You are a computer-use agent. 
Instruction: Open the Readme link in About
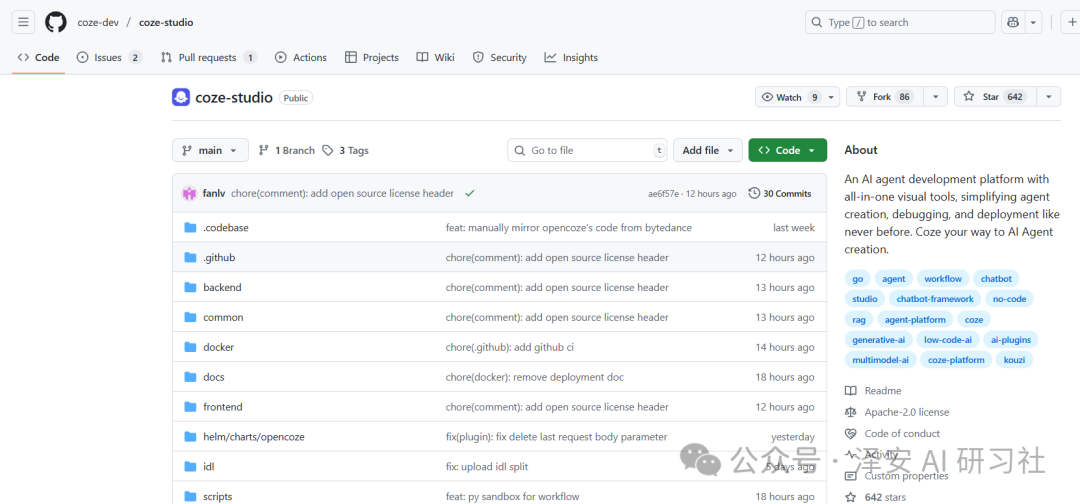point(882,390)
